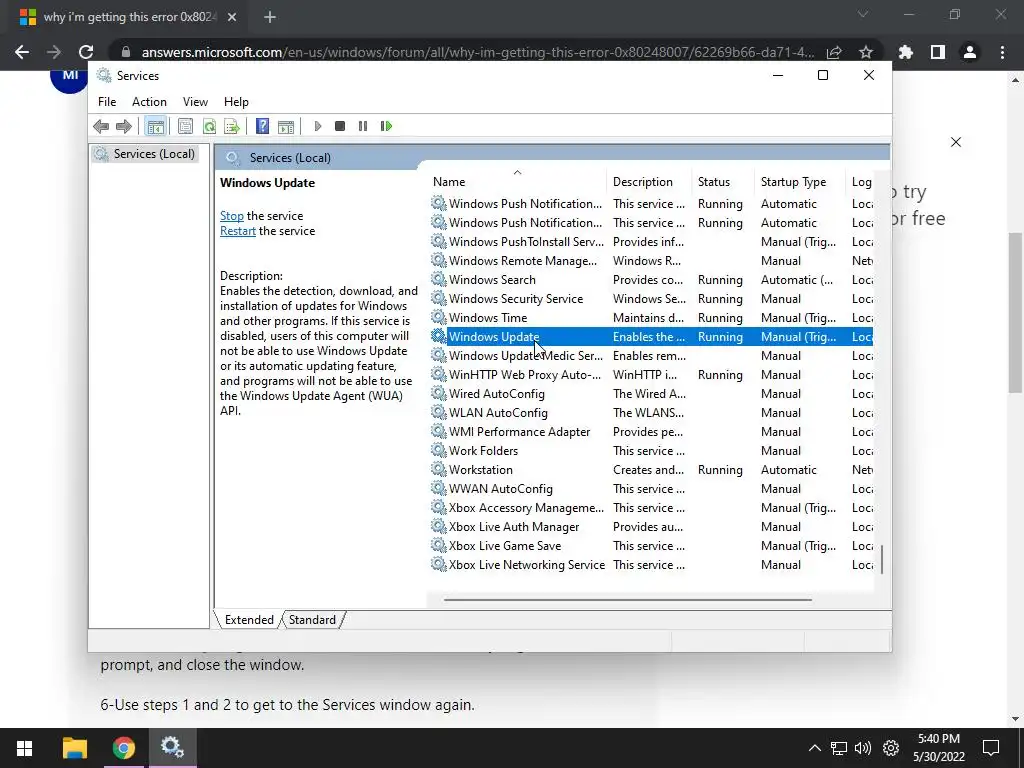Open the Action menu in Services

coord(149,102)
